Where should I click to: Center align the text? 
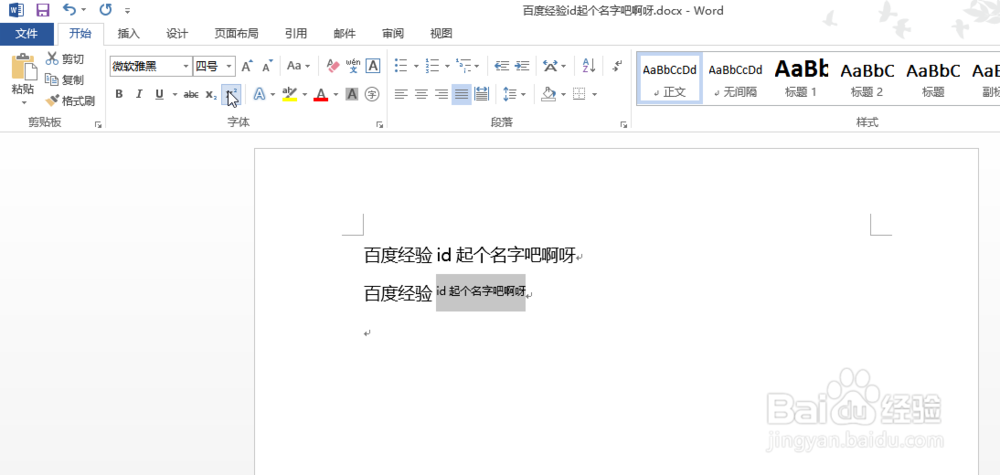421,94
